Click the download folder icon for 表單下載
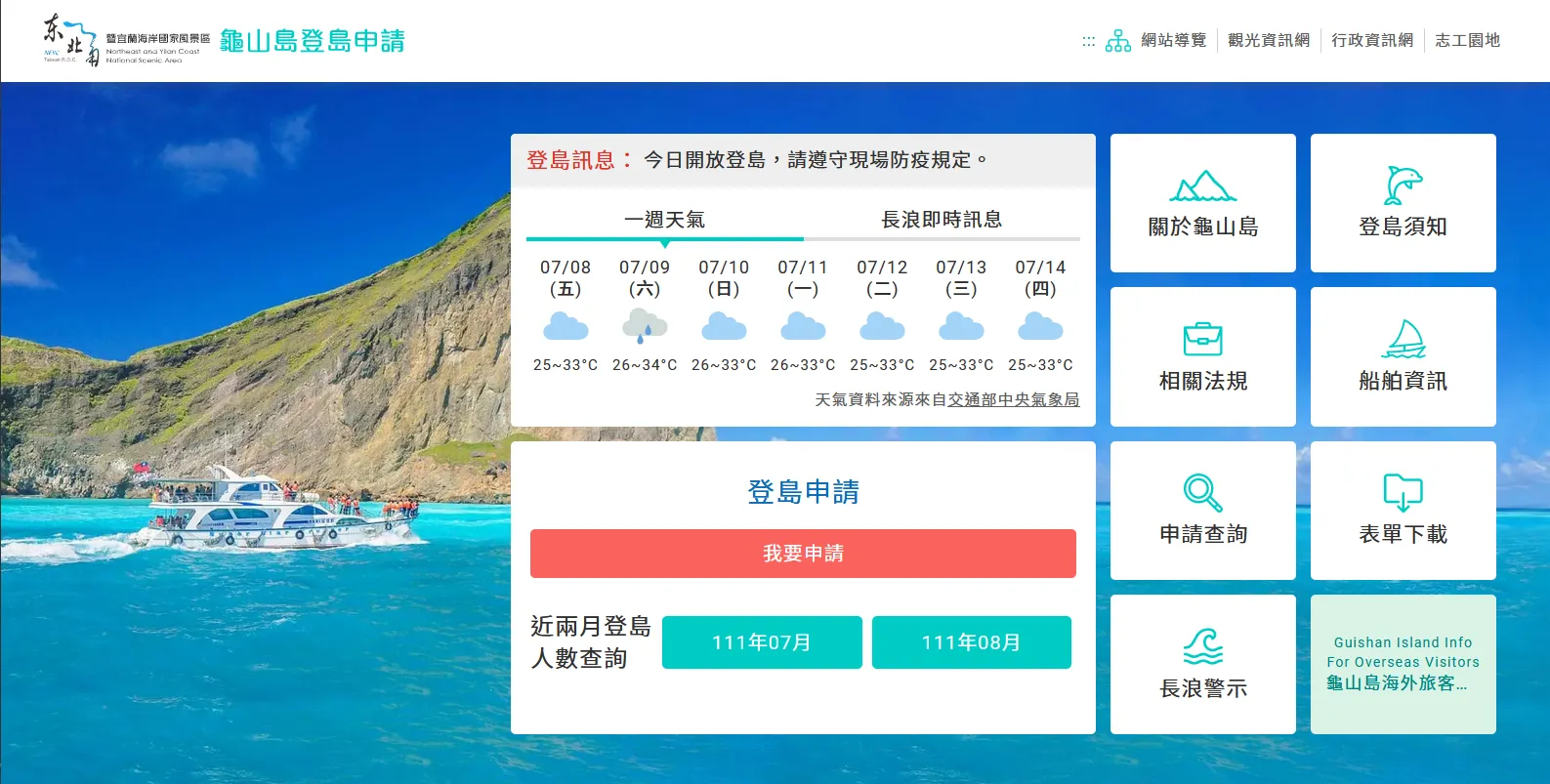The height and width of the screenshot is (784, 1550). [1403, 492]
